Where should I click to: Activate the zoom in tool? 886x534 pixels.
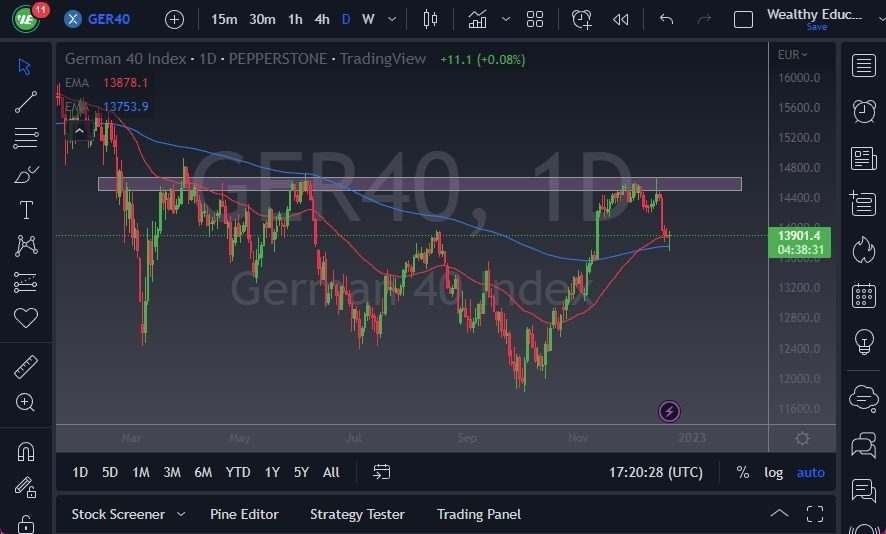click(25, 402)
